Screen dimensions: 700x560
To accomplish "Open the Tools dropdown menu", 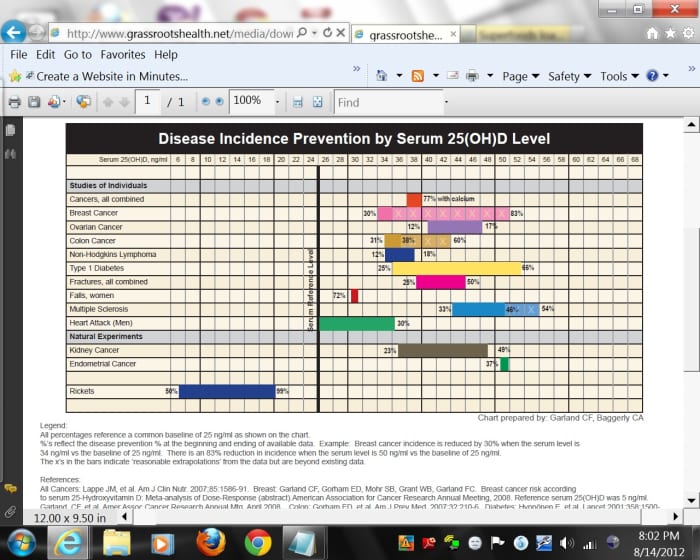I will point(619,76).
